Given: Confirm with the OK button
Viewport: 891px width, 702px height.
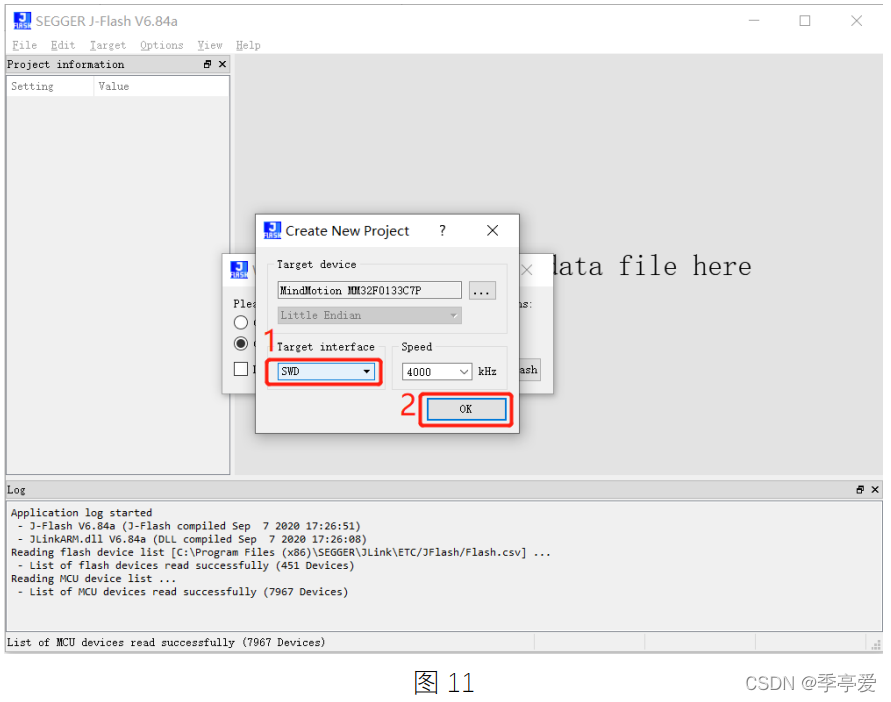Looking at the screenshot, I should click(x=466, y=408).
